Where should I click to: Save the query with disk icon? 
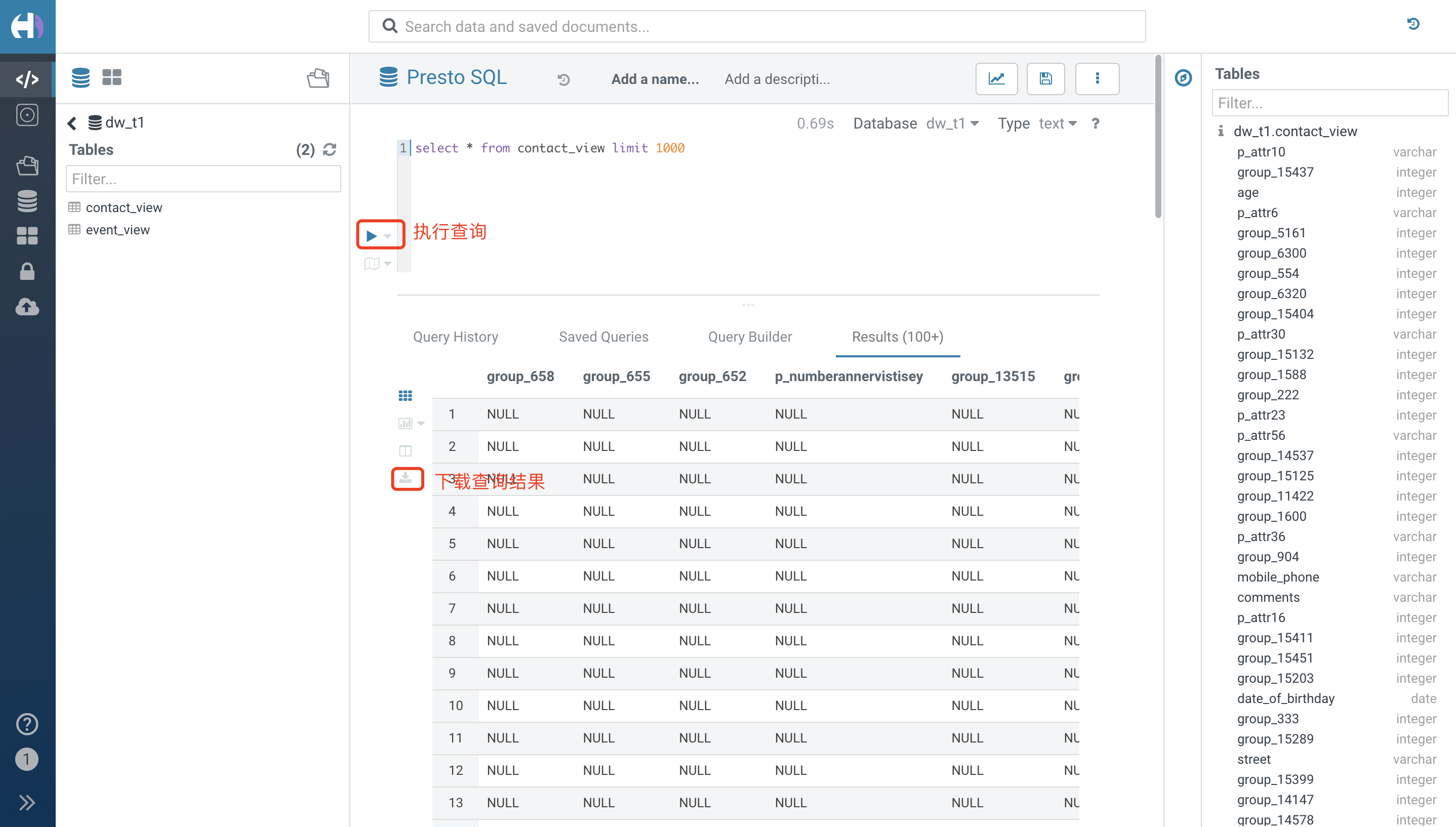[x=1046, y=78]
